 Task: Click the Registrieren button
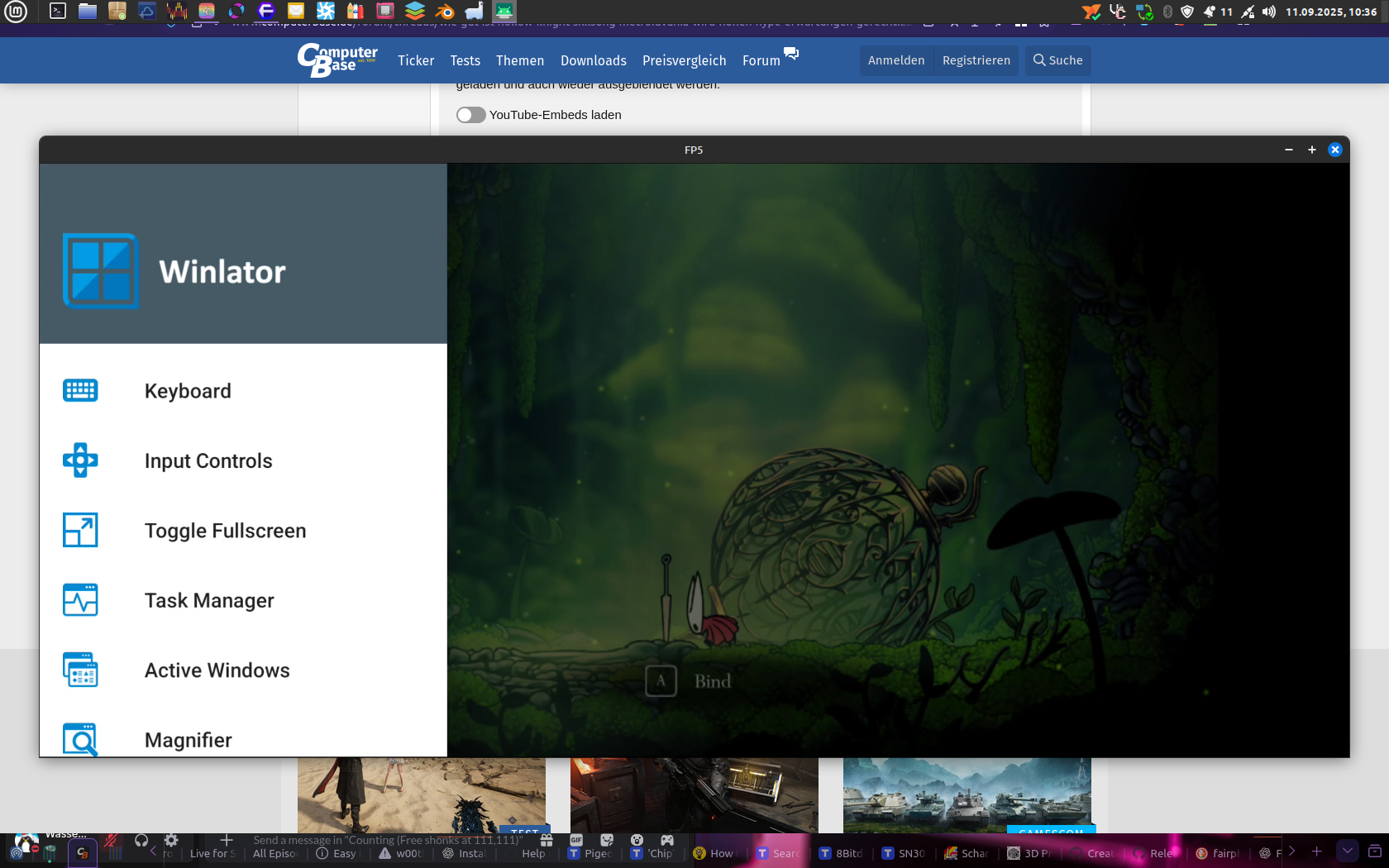coord(976,60)
